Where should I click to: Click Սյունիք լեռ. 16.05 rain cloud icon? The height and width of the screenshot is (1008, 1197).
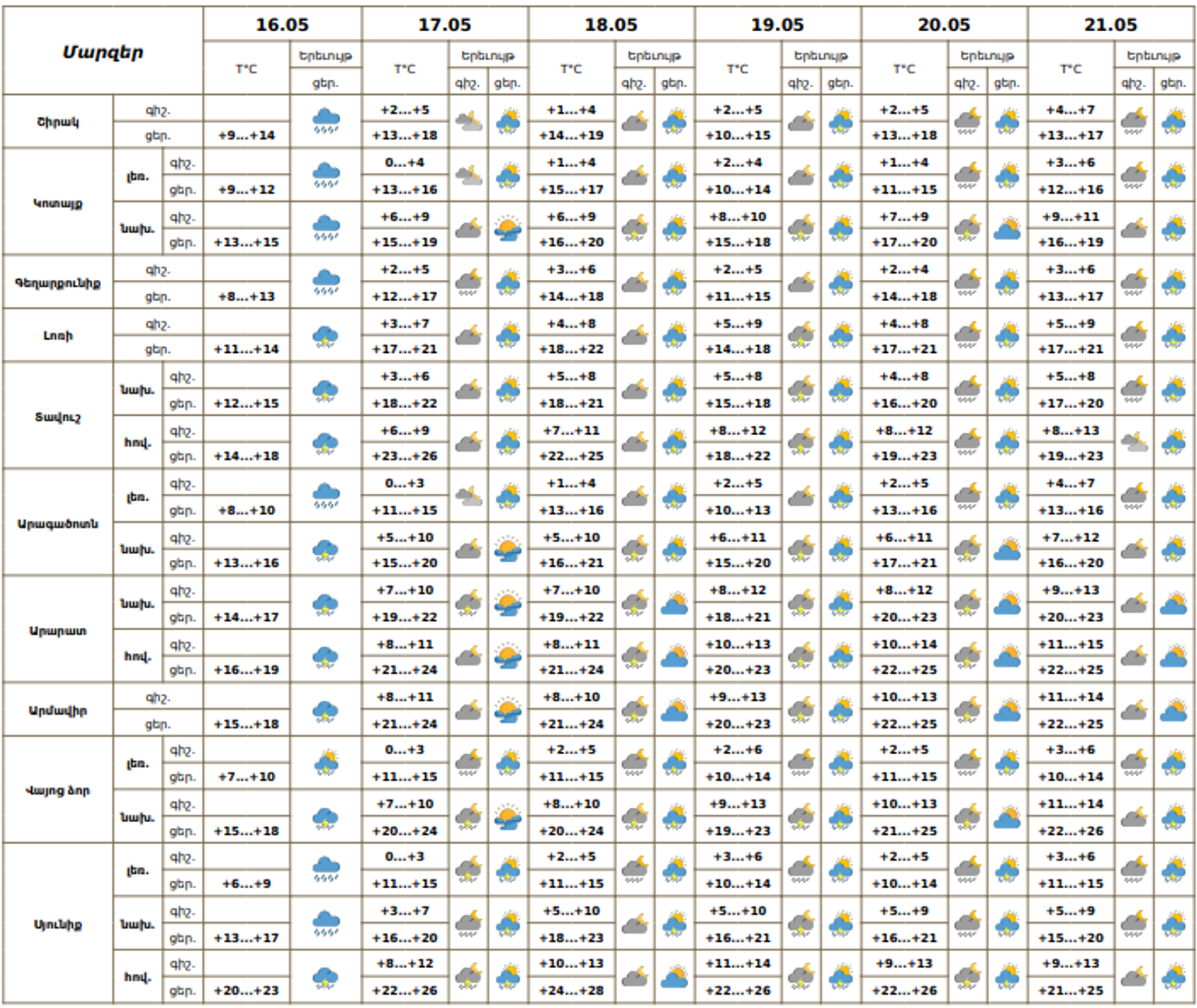(x=326, y=870)
